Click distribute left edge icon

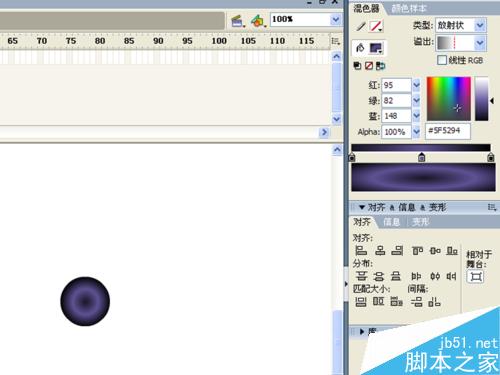point(416,276)
